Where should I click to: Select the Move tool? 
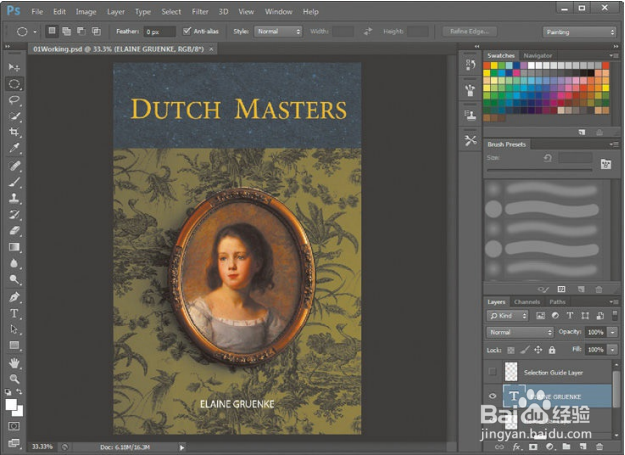point(14,67)
